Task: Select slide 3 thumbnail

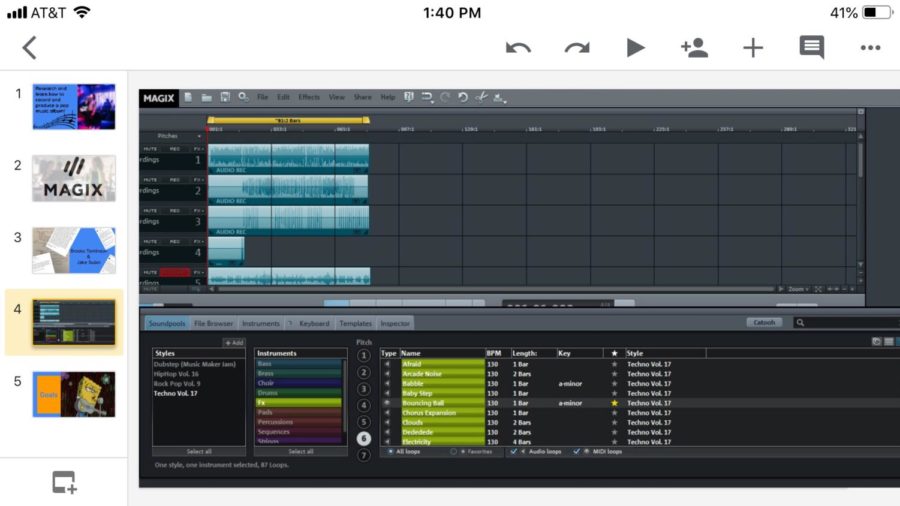Action: 73,250
